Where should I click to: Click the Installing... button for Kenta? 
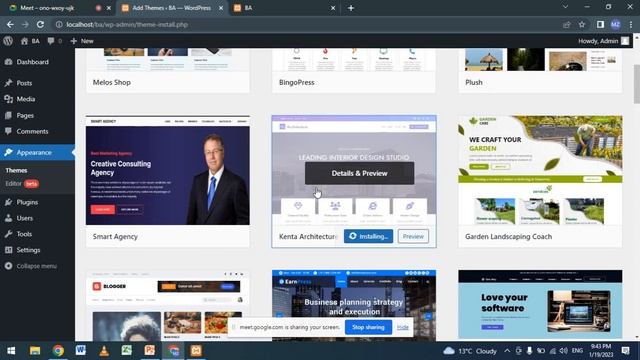point(368,236)
